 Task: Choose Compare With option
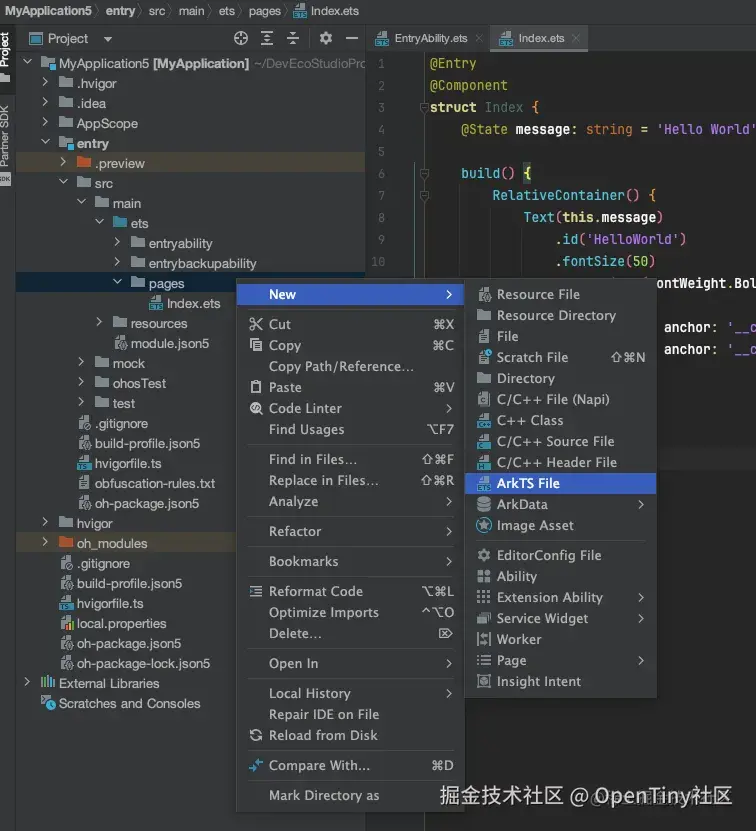pyautogui.click(x=350, y=765)
